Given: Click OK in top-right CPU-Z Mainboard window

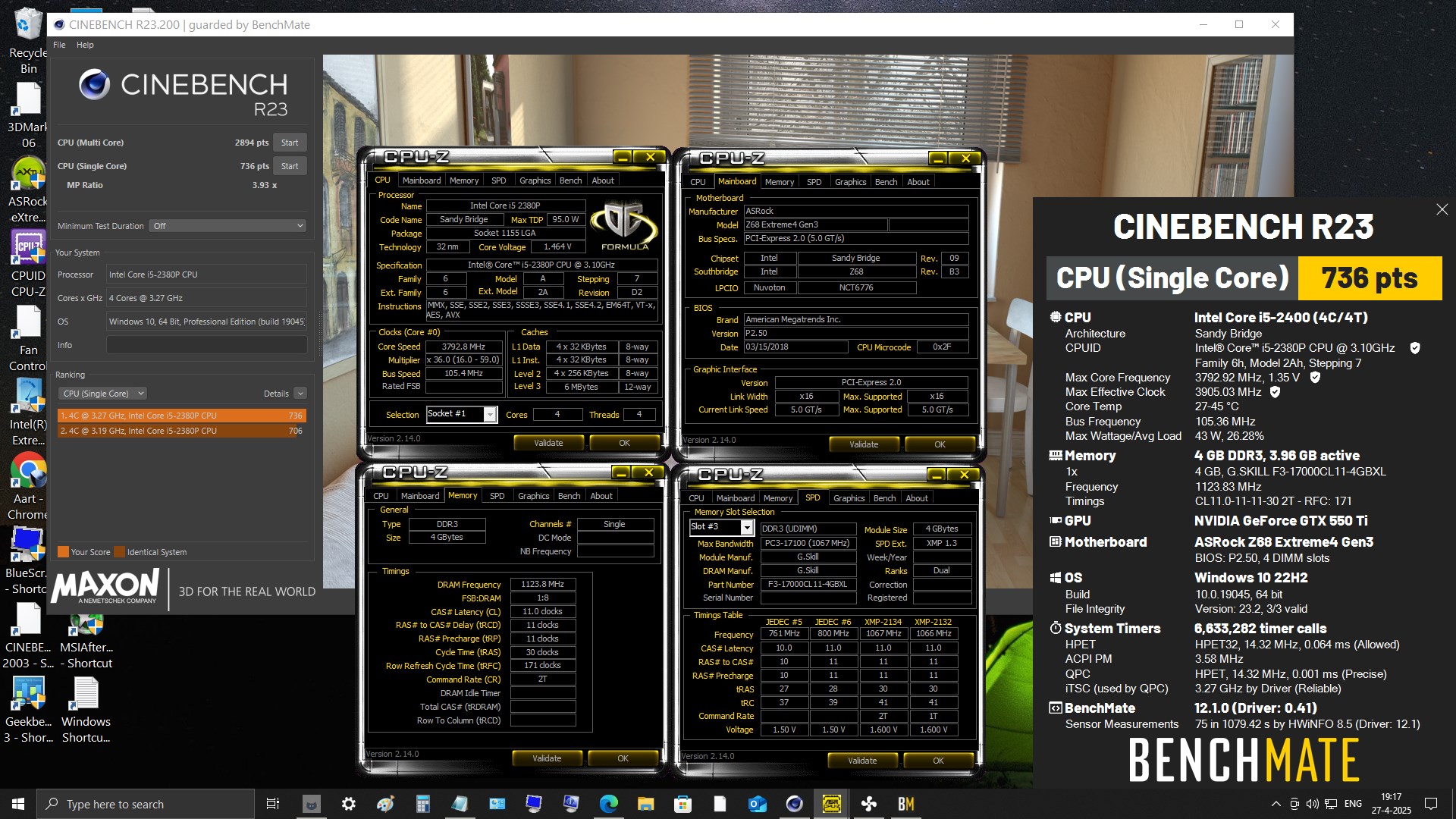Looking at the screenshot, I should pos(940,444).
